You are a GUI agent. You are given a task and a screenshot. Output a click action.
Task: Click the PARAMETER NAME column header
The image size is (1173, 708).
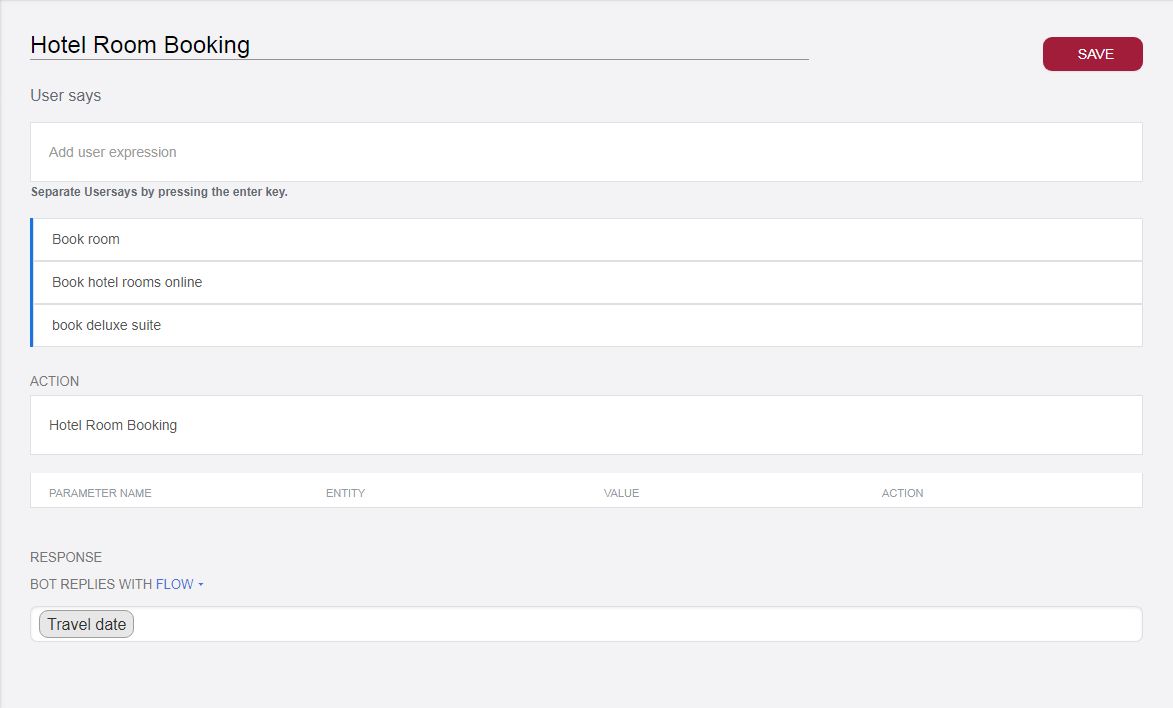100,493
